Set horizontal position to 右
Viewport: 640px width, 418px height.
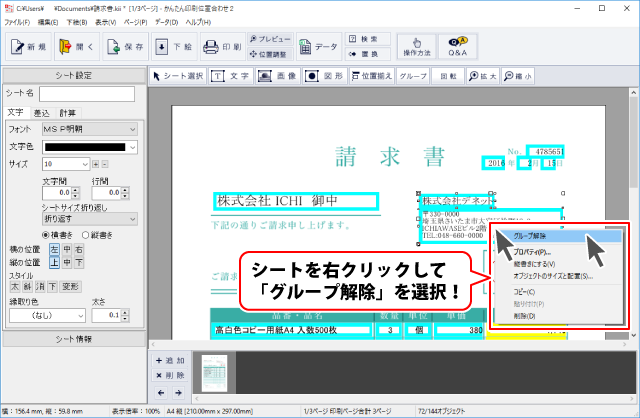(79, 249)
